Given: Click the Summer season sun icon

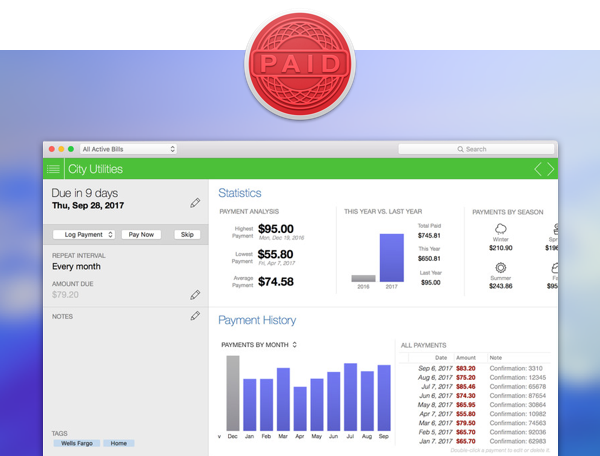Looking at the screenshot, I should tap(501, 267).
